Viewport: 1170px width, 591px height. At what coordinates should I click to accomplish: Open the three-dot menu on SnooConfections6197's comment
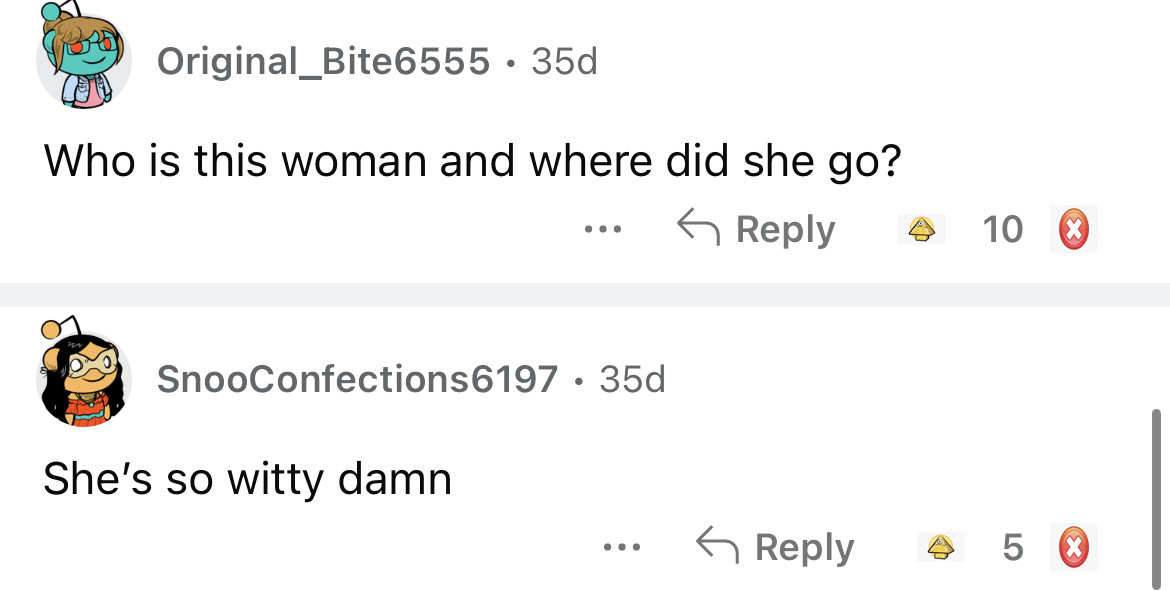(x=622, y=547)
